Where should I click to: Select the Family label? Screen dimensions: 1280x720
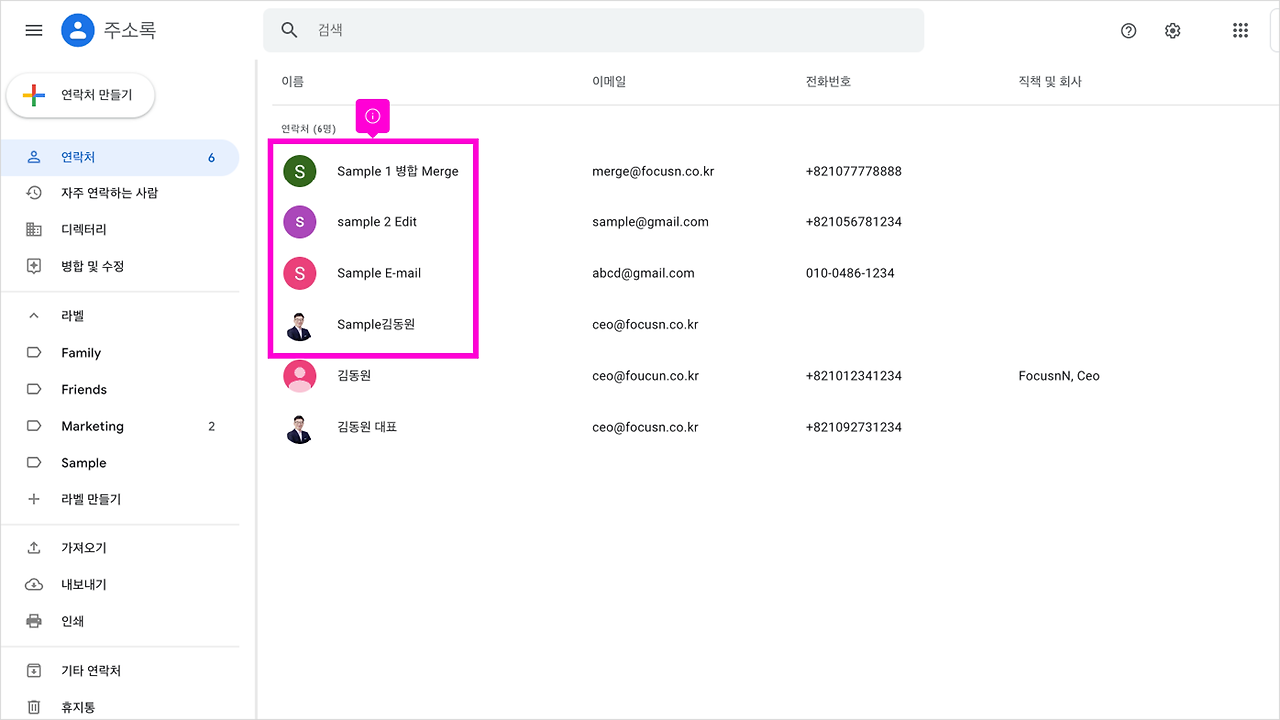[x=81, y=352]
